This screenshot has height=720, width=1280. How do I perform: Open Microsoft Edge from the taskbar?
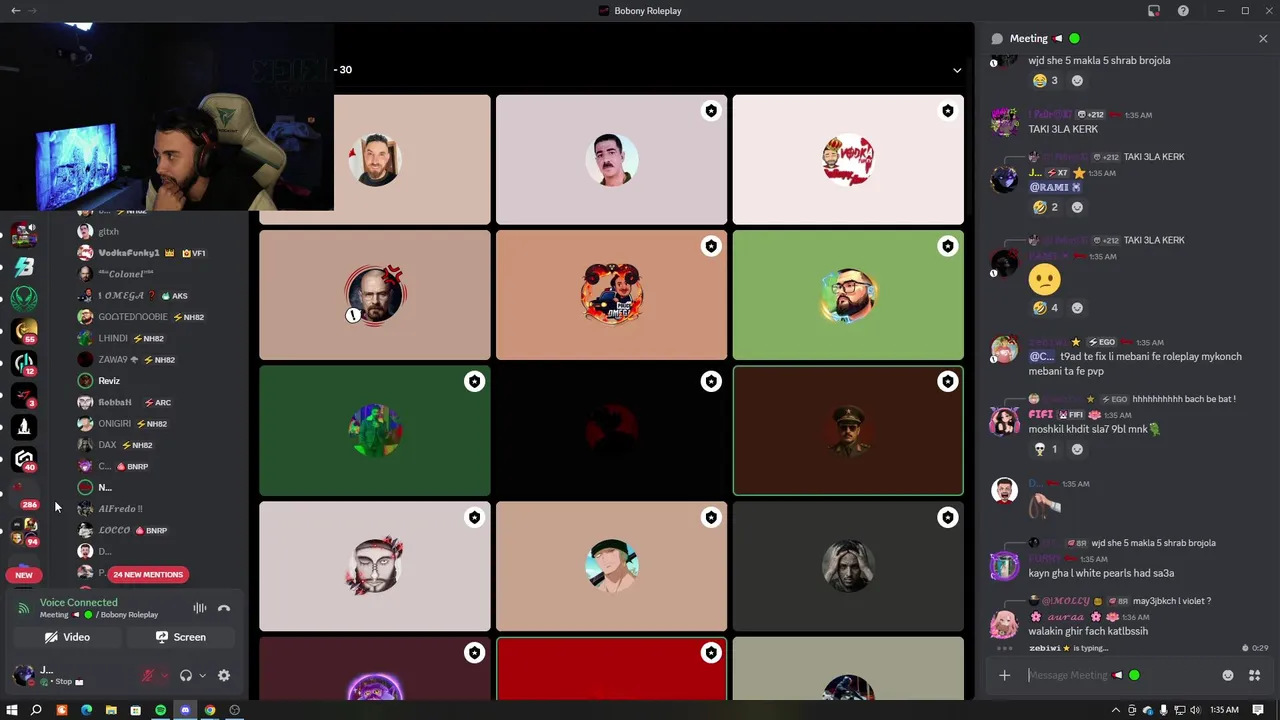click(x=86, y=710)
